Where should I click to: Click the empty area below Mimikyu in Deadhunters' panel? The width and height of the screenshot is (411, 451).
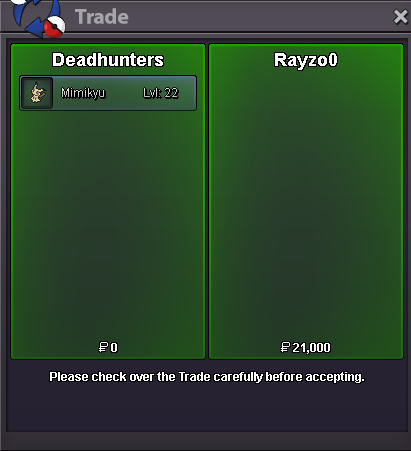[x=108, y=225]
